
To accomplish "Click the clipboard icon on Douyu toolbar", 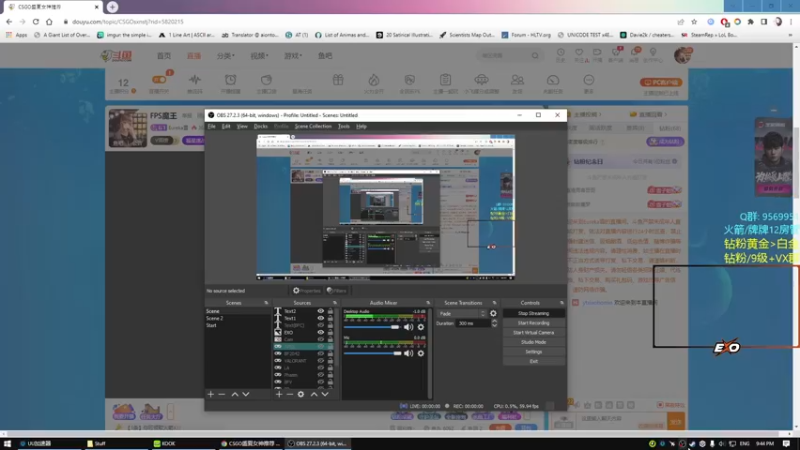I will (x=445, y=80).
